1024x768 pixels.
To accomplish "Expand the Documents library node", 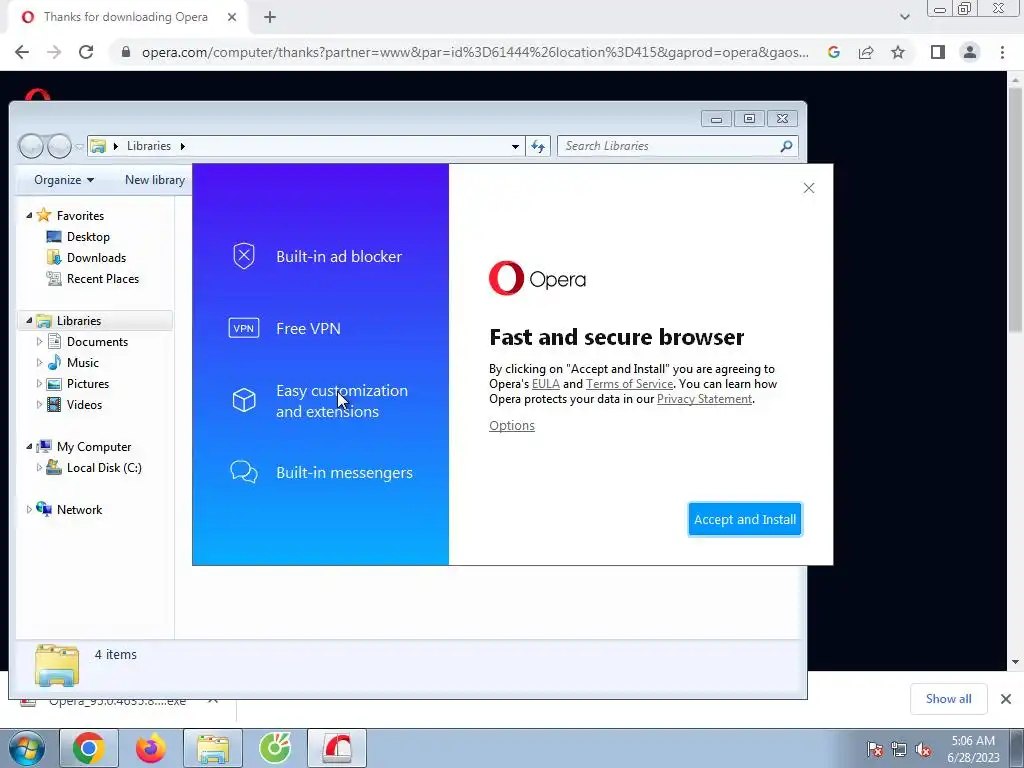I will [x=39, y=342].
